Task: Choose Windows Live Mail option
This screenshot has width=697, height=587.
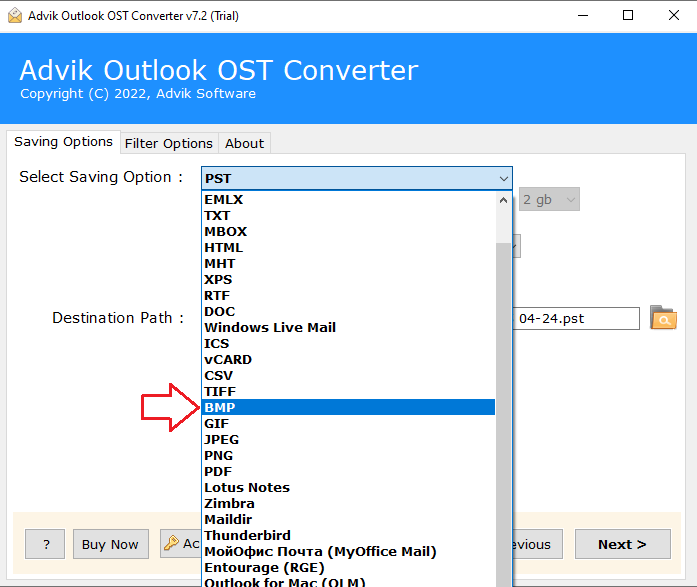Action: [x=348, y=327]
